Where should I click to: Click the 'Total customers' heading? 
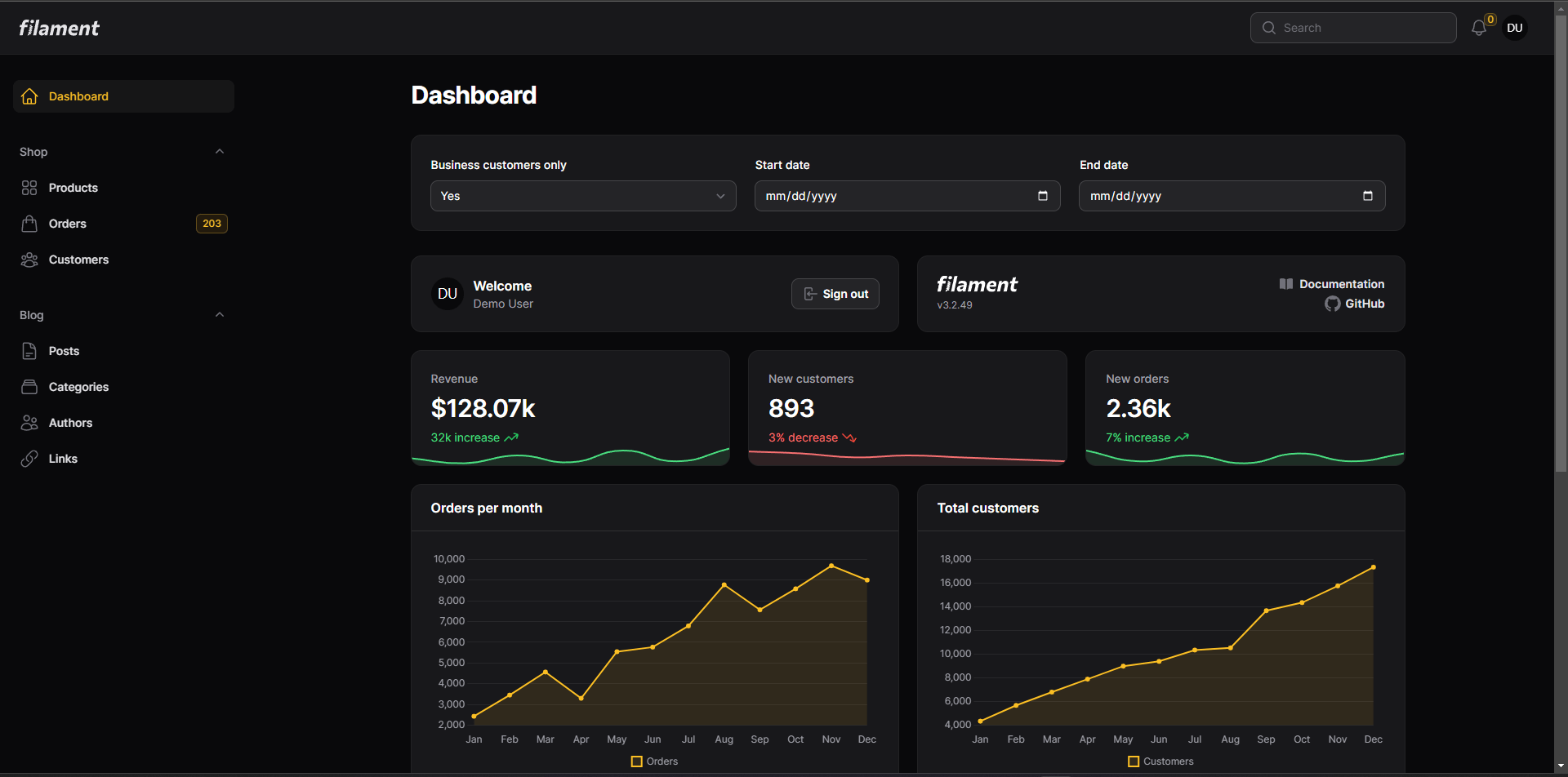[x=988, y=508]
